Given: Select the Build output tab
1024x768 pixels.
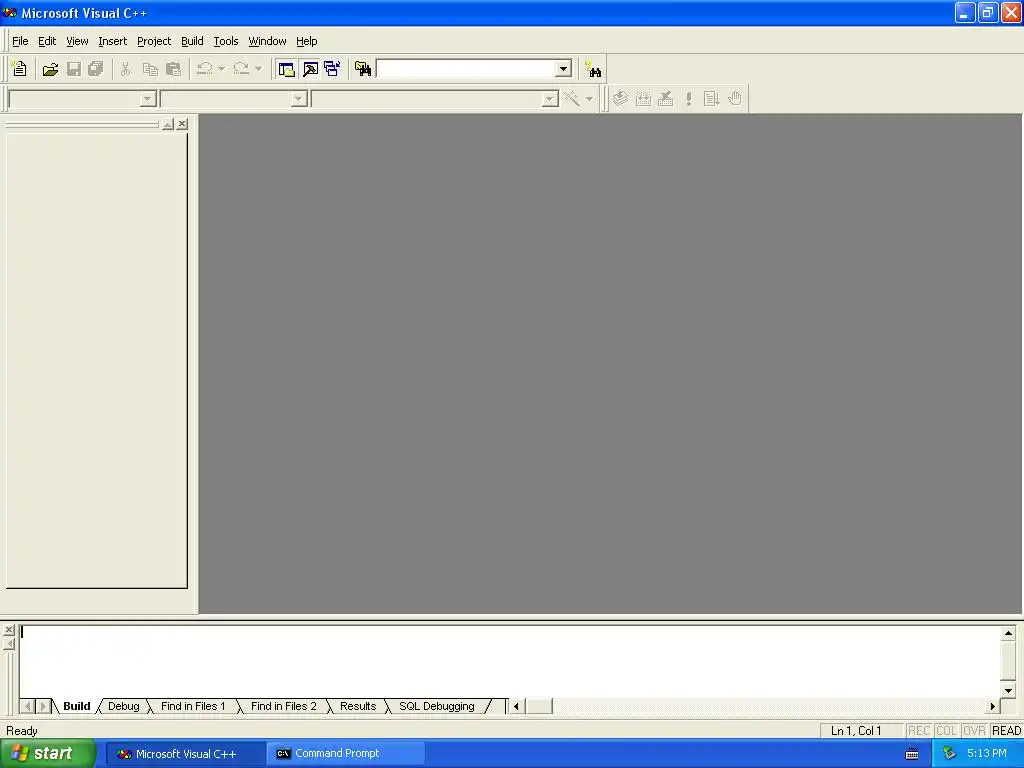Looking at the screenshot, I should click(x=76, y=706).
